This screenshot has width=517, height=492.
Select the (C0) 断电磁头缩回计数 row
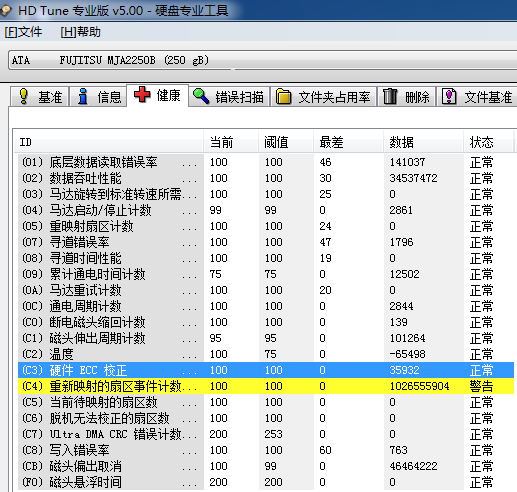266,322
